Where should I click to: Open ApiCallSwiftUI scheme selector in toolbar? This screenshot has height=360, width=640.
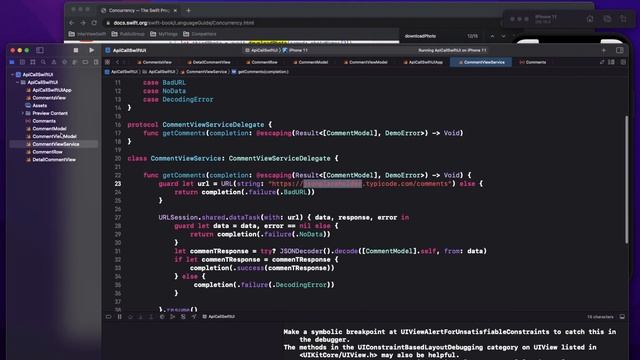point(261,51)
